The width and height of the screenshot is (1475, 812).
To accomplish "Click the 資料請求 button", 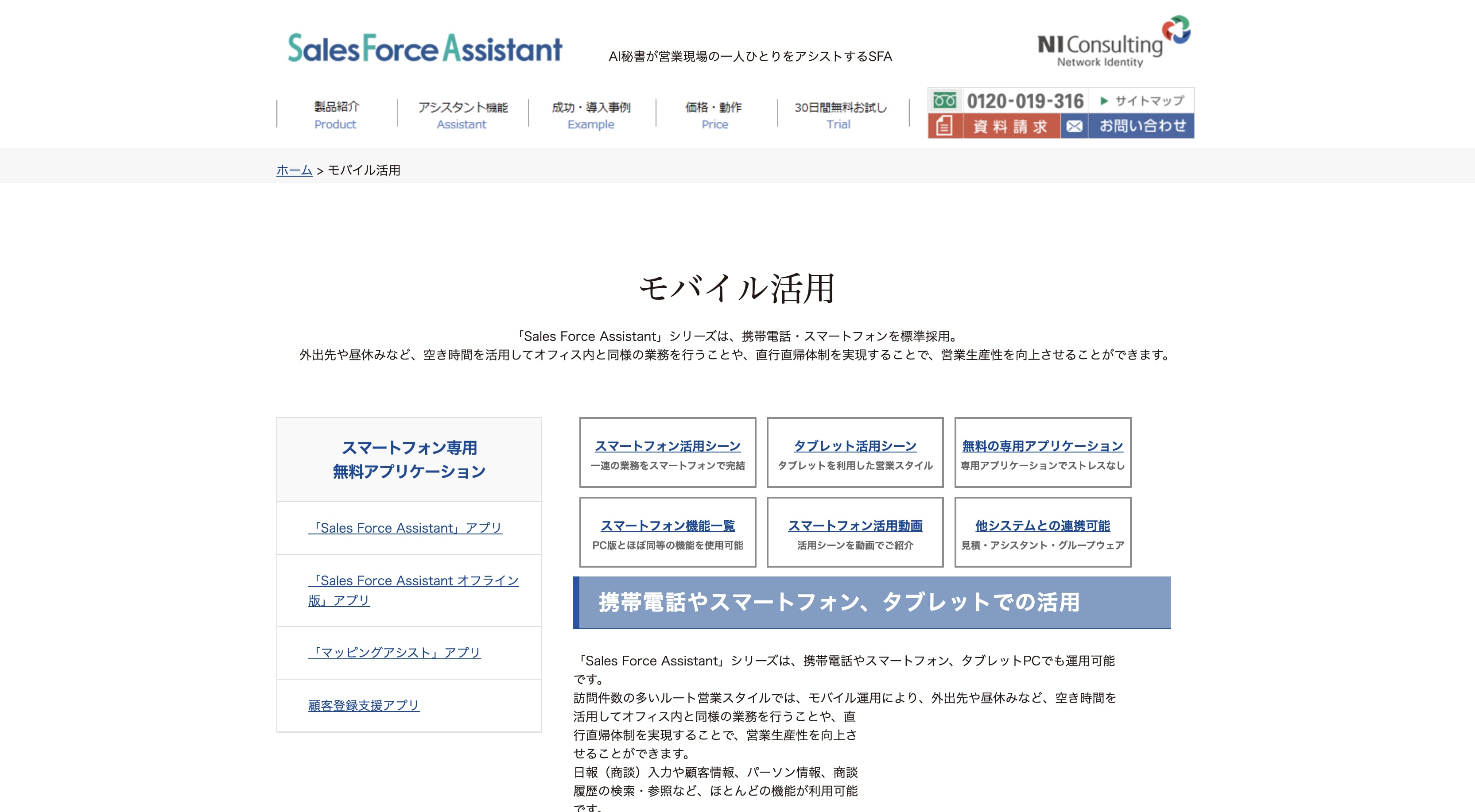I will point(994,126).
